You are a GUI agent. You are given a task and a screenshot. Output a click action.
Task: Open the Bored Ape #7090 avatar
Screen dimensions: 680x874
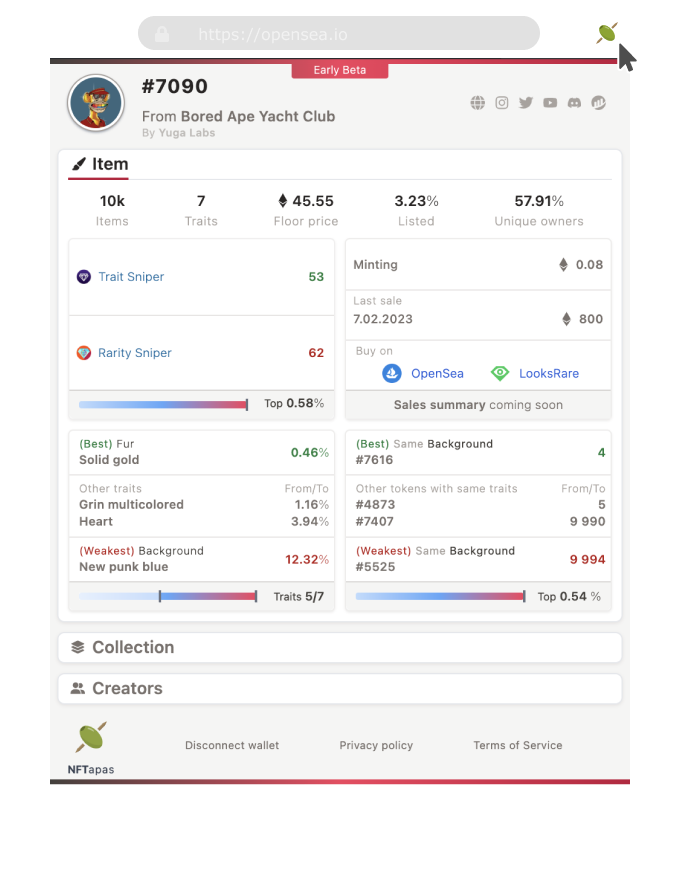(x=96, y=103)
